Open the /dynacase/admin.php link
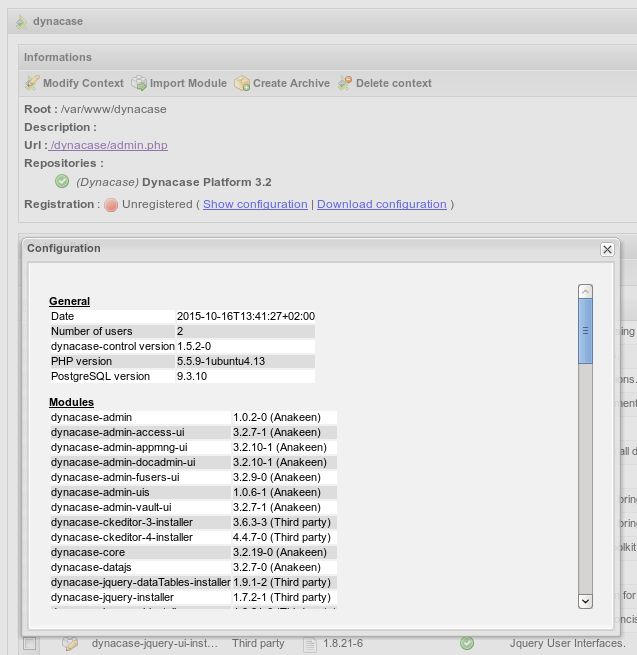 point(108,145)
